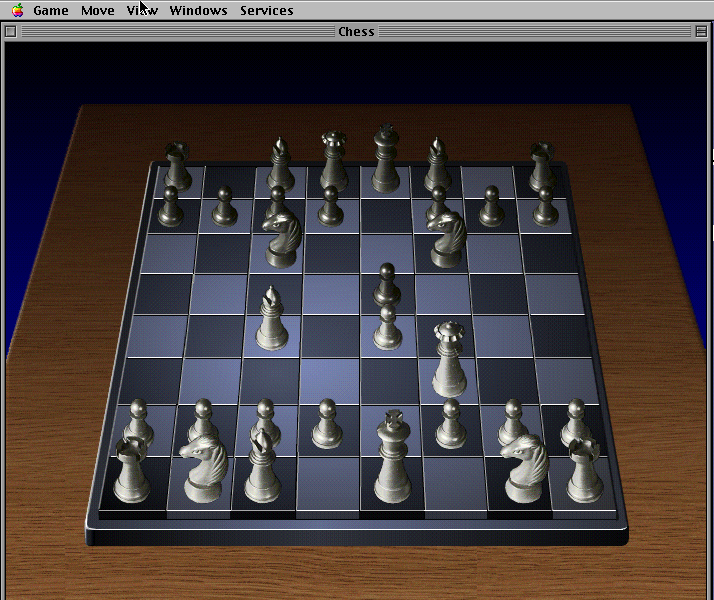Select the white pawn on f2
This screenshot has height=600, width=714.
click(451, 423)
